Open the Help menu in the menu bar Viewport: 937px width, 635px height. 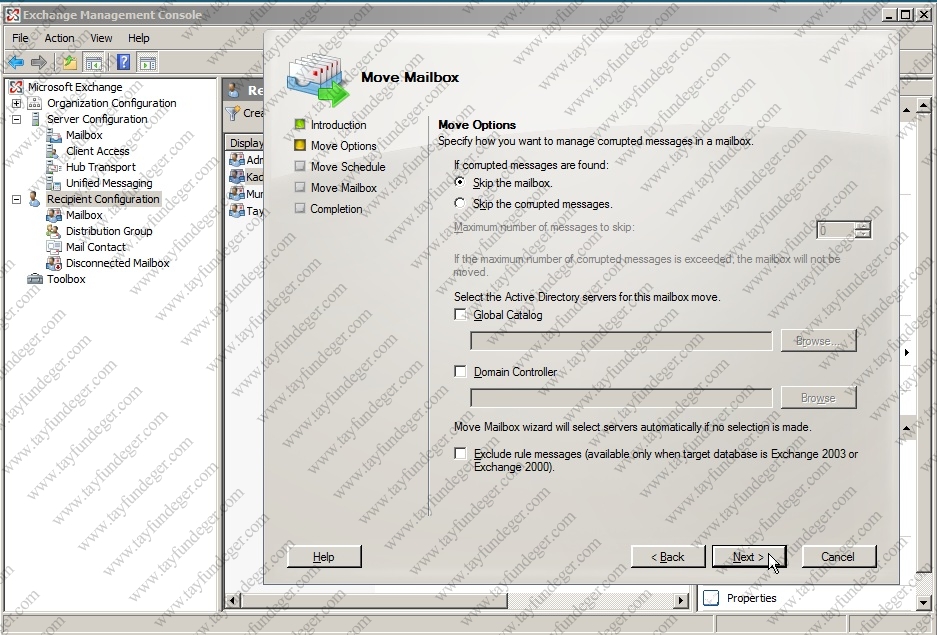coord(139,38)
